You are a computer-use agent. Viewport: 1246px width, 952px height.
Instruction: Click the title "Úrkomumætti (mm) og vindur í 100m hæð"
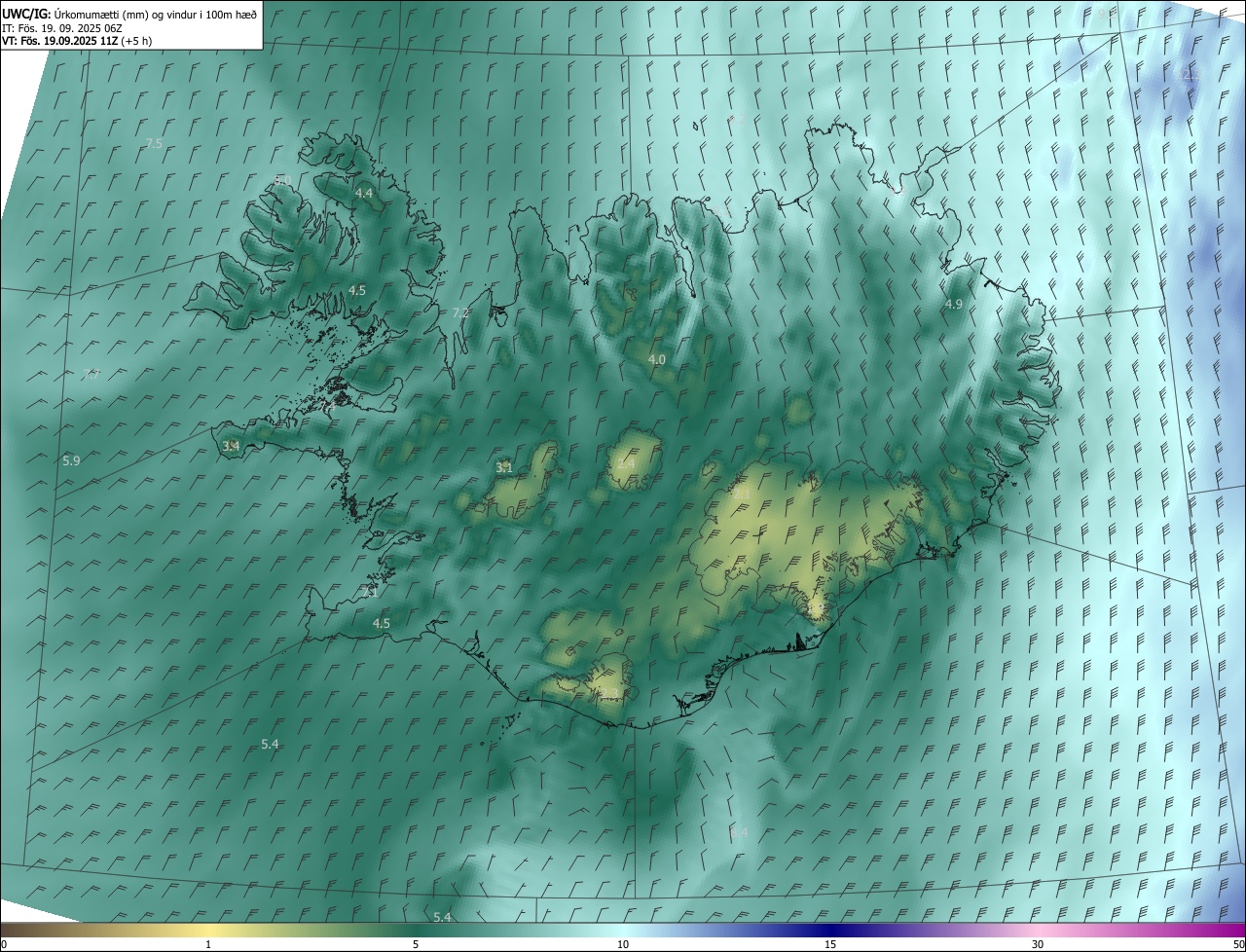[x=156, y=14]
